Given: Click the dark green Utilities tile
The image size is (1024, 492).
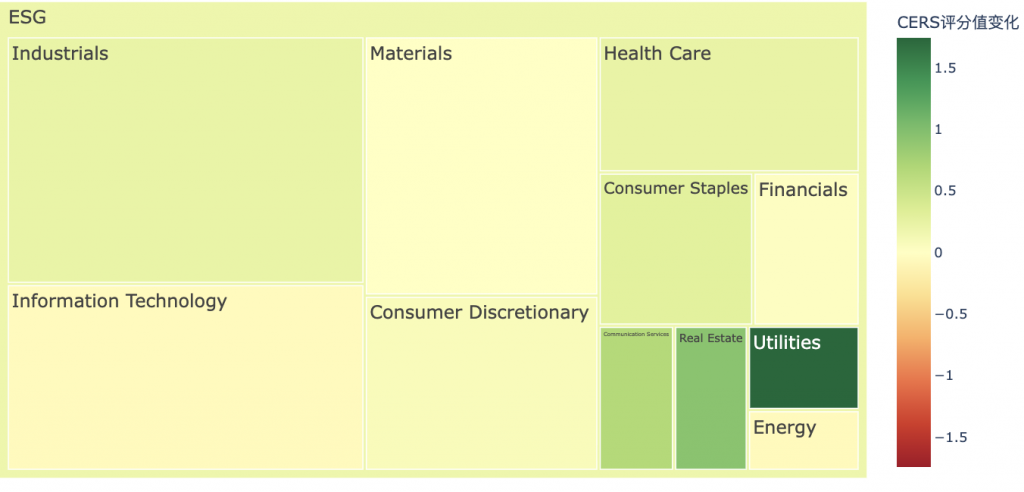Looking at the screenshot, I should coord(804,368).
